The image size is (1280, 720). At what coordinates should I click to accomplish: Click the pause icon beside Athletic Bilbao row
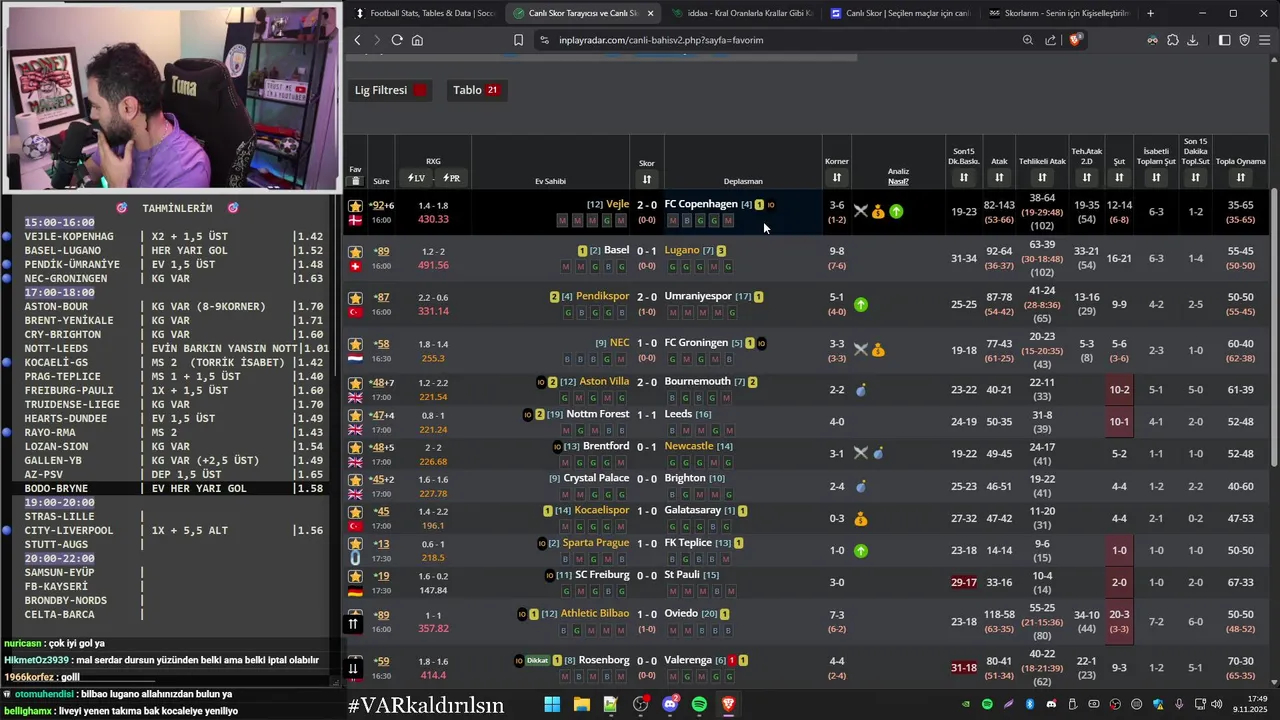(353, 623)
